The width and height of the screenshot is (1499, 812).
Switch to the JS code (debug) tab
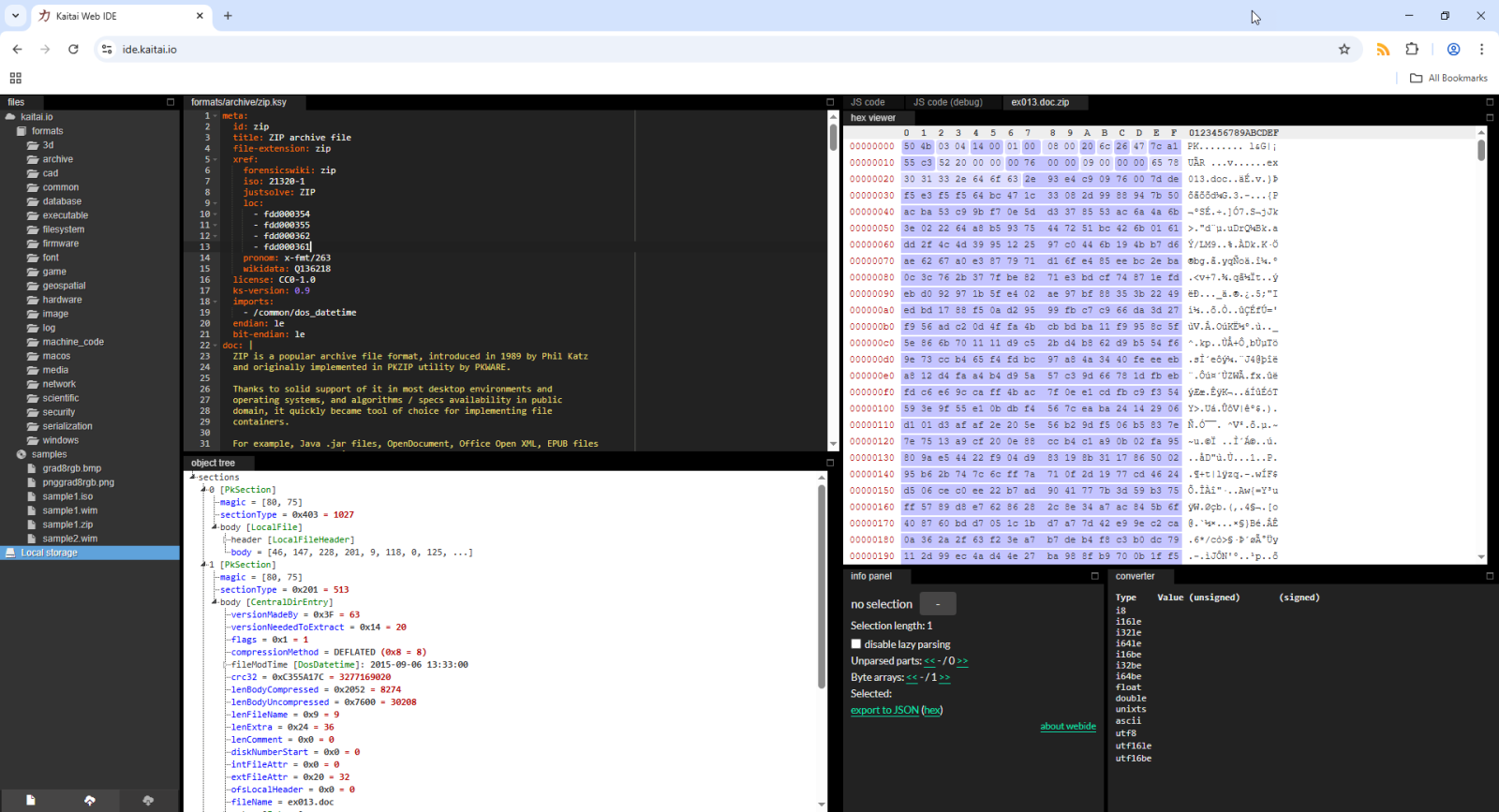[x=947, y=102]
